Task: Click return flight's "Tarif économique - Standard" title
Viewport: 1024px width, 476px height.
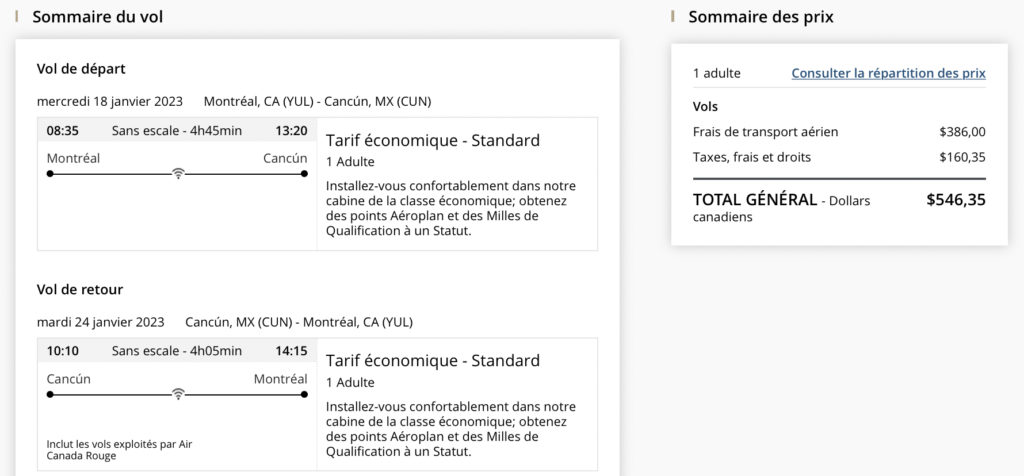Action: tap(432, 360)
